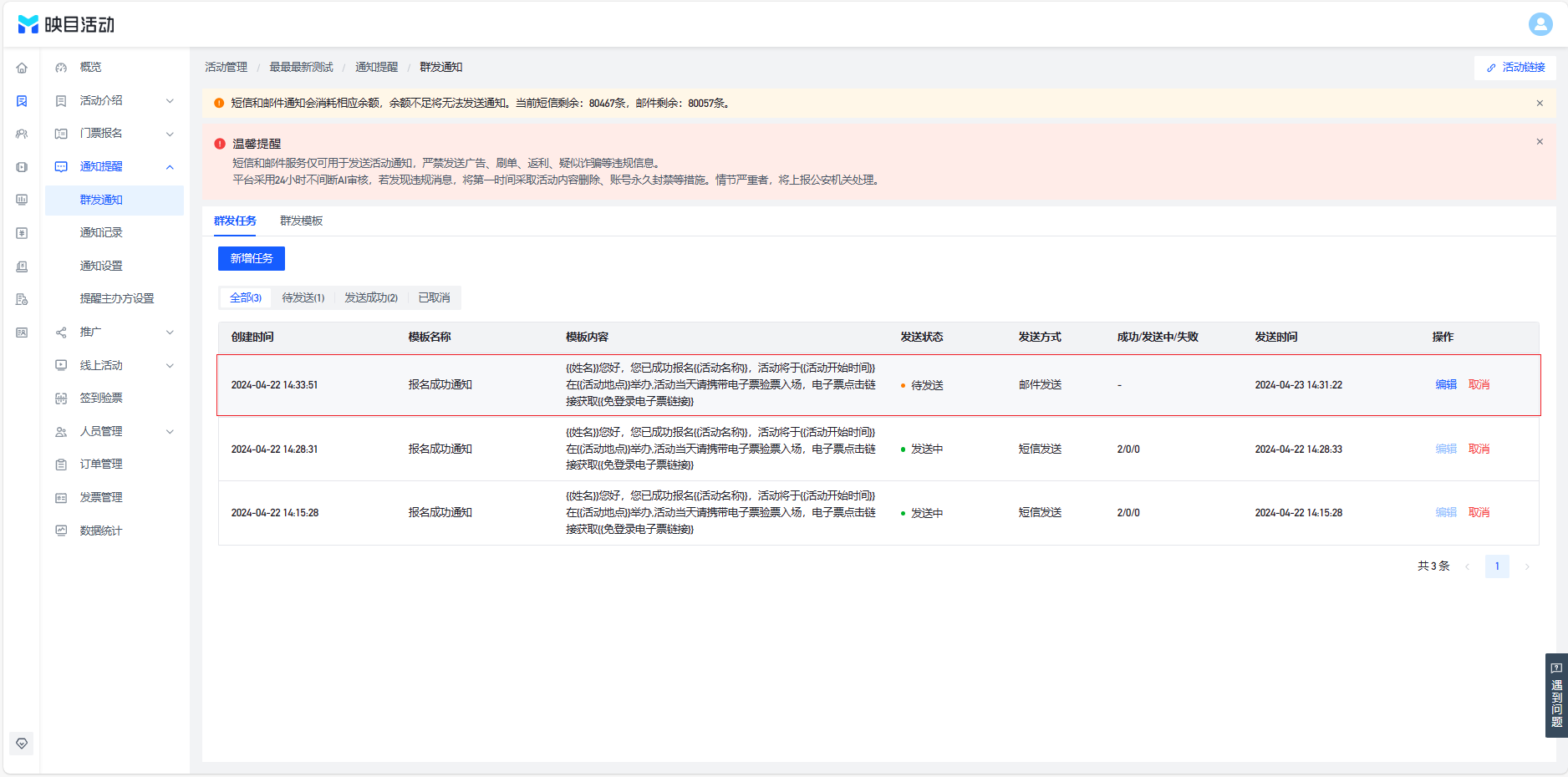Screen dimensions: 1568x777
Task: Expand the 人员管理 menu chevron
Action: (170, 432)
